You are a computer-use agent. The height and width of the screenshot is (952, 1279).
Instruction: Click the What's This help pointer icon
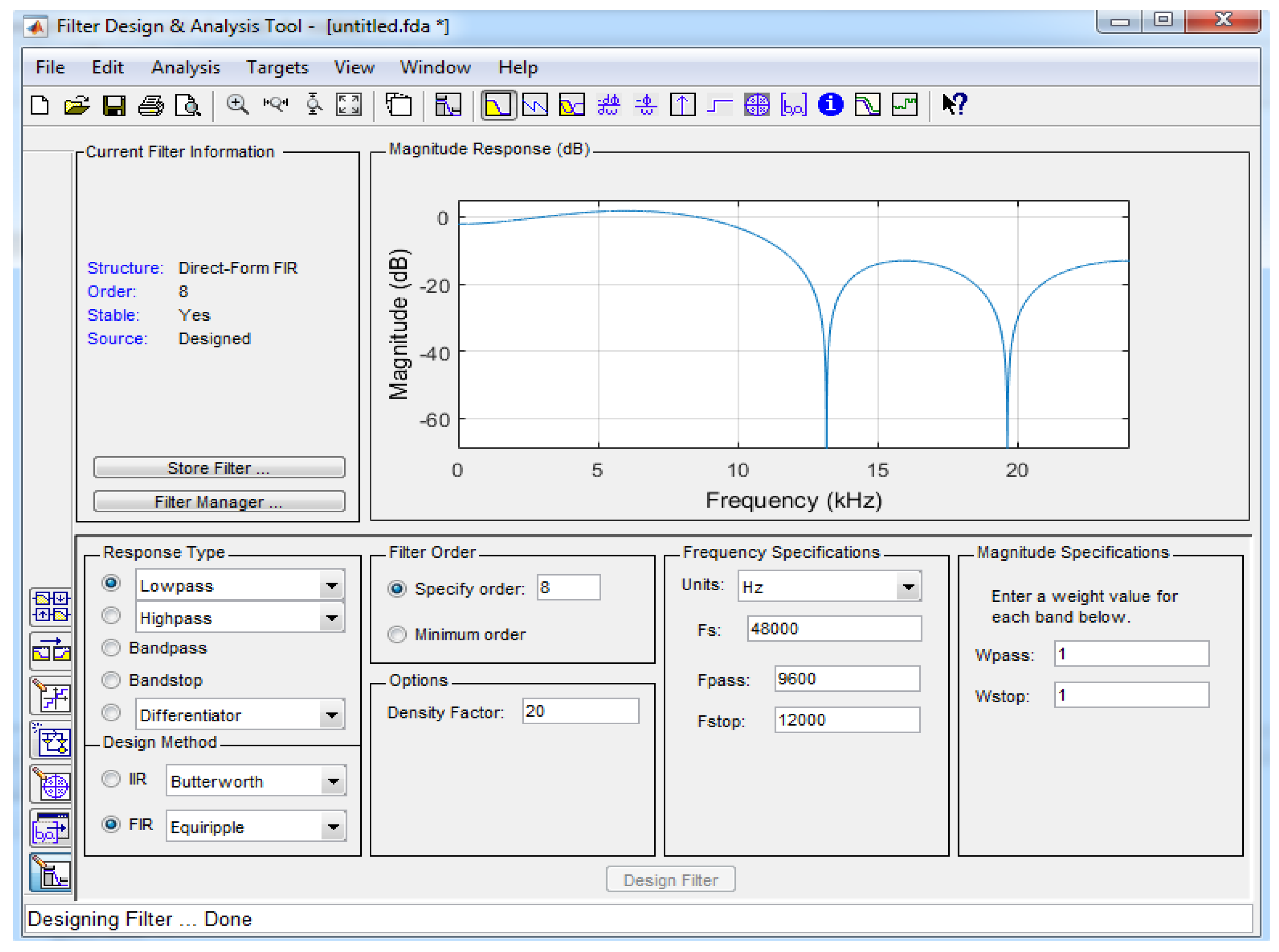tap(954, 105)
